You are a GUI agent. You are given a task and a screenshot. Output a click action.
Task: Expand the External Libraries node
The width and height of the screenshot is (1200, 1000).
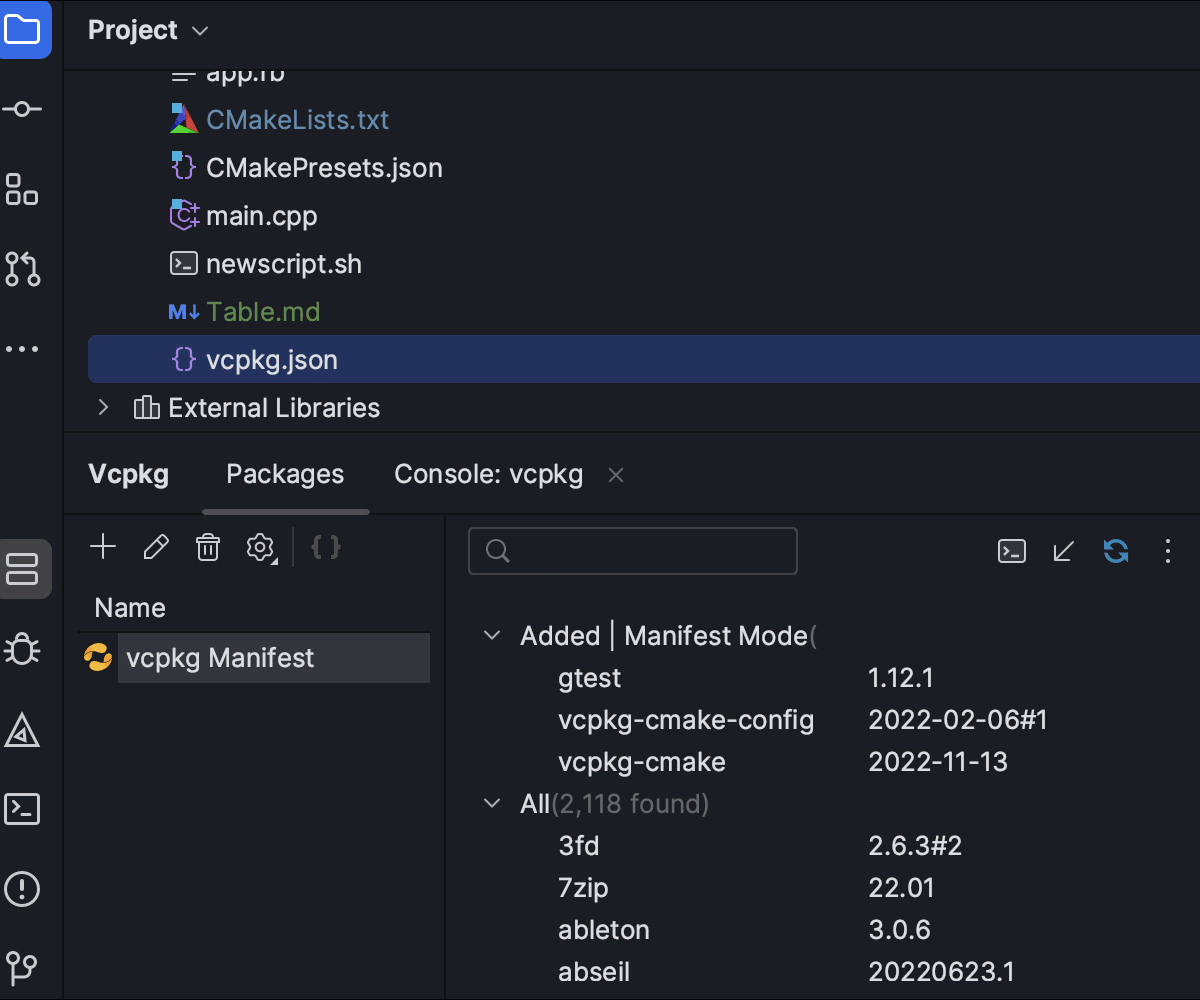[x=102, y=408]
